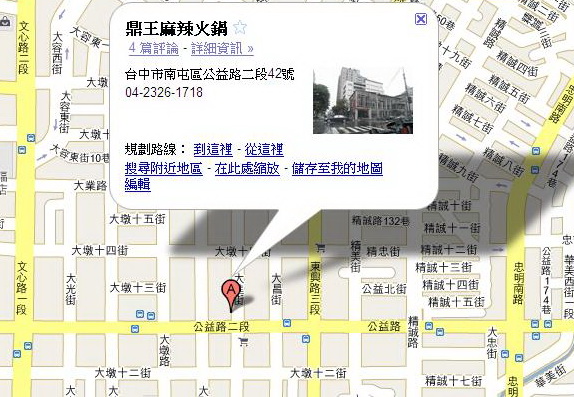The width and height of the screenshot is (574, 397).
Task: Click the 文心路二段 road label
Action: (23, 47)
